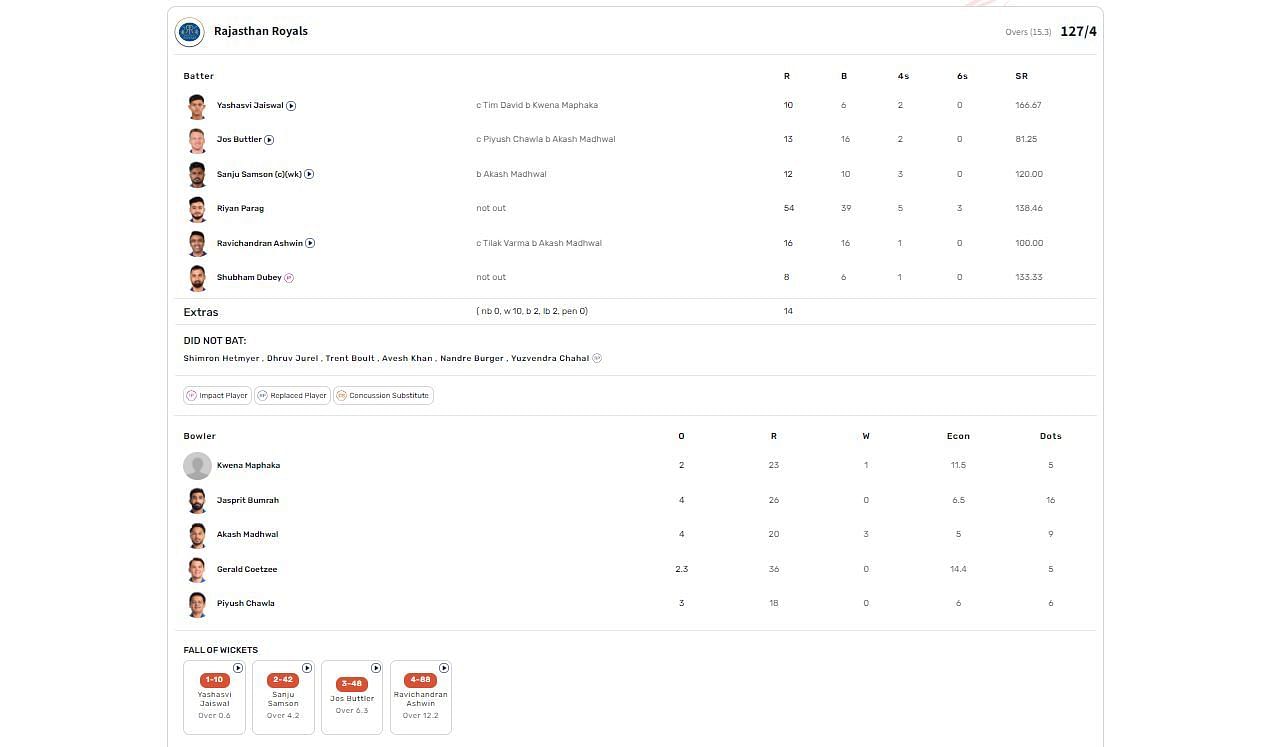The height and width of the screenshot is (747, 1270).
Task: Open Ravichandran Ashwin's player photo
Action: [x=197, y=244]
